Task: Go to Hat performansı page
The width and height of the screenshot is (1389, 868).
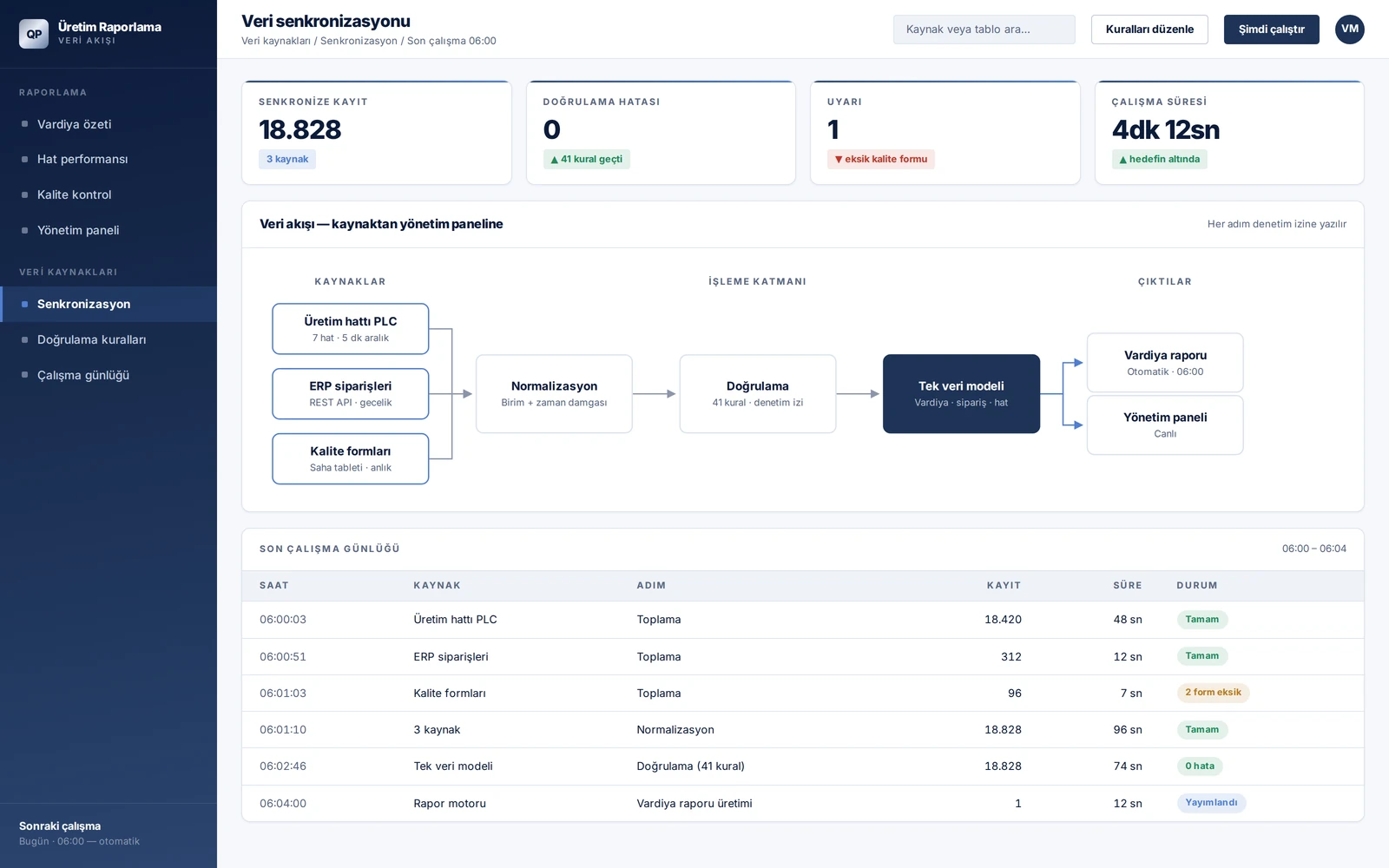Action: (x=109, y=159)
